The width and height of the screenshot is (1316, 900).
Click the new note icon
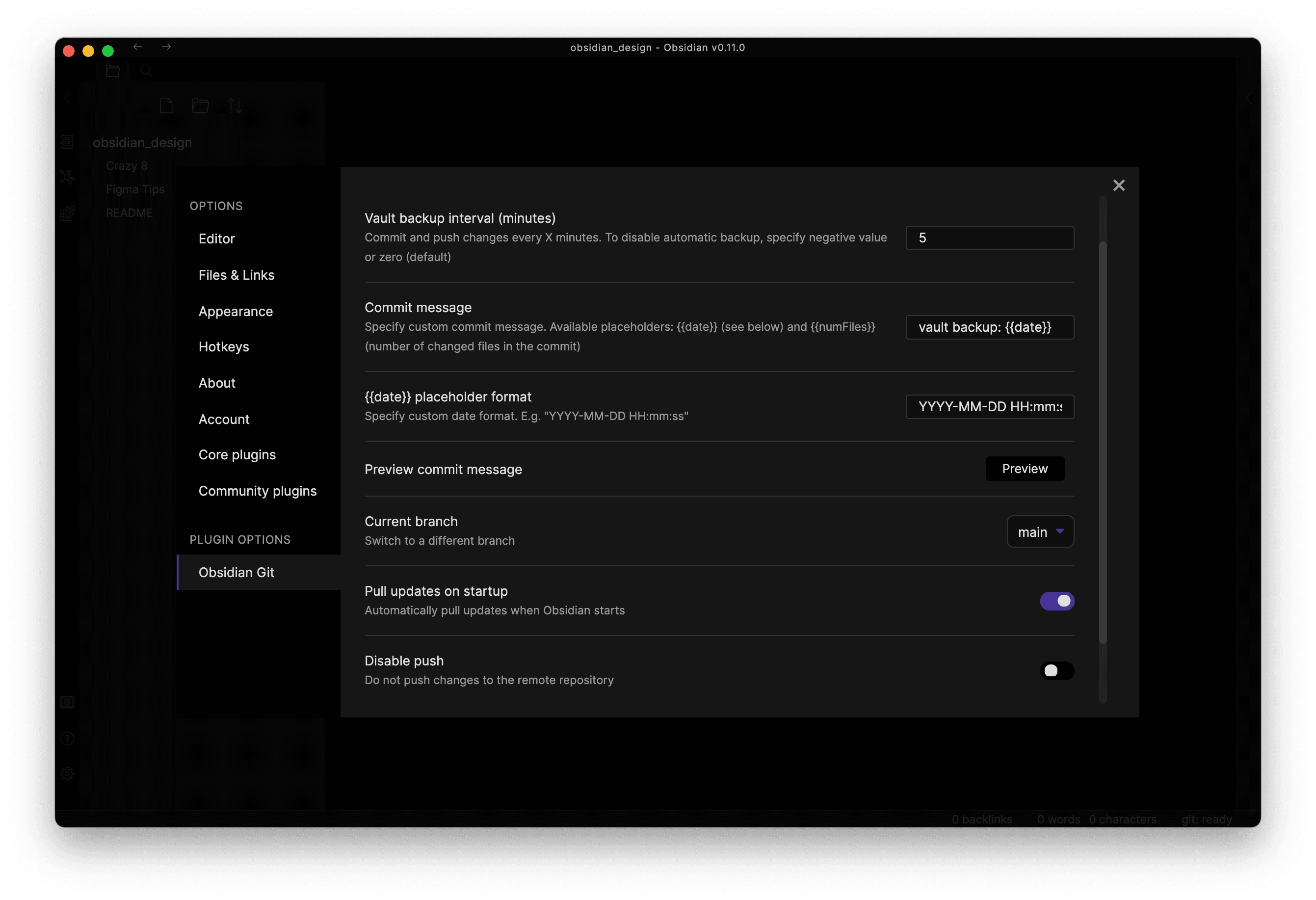pyautogui.click(x=166, y=106)
